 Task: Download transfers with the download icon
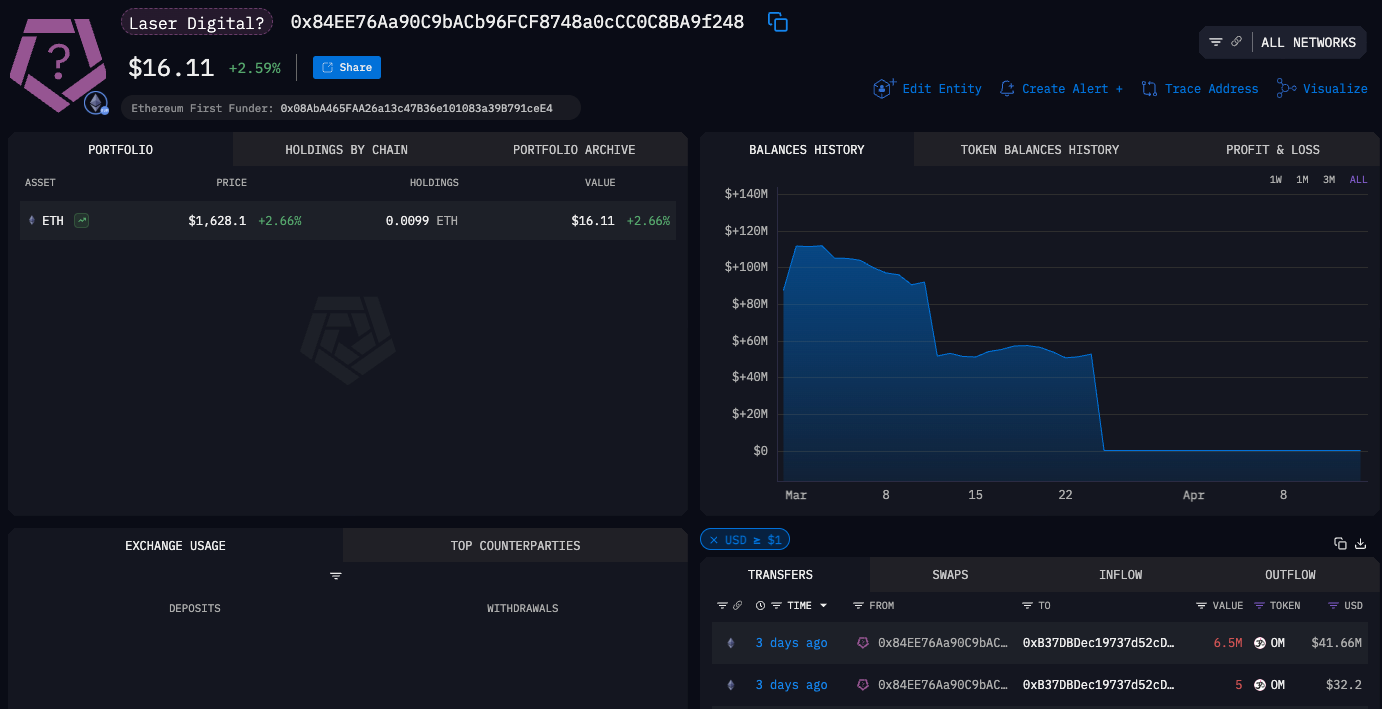point(1360,543)
